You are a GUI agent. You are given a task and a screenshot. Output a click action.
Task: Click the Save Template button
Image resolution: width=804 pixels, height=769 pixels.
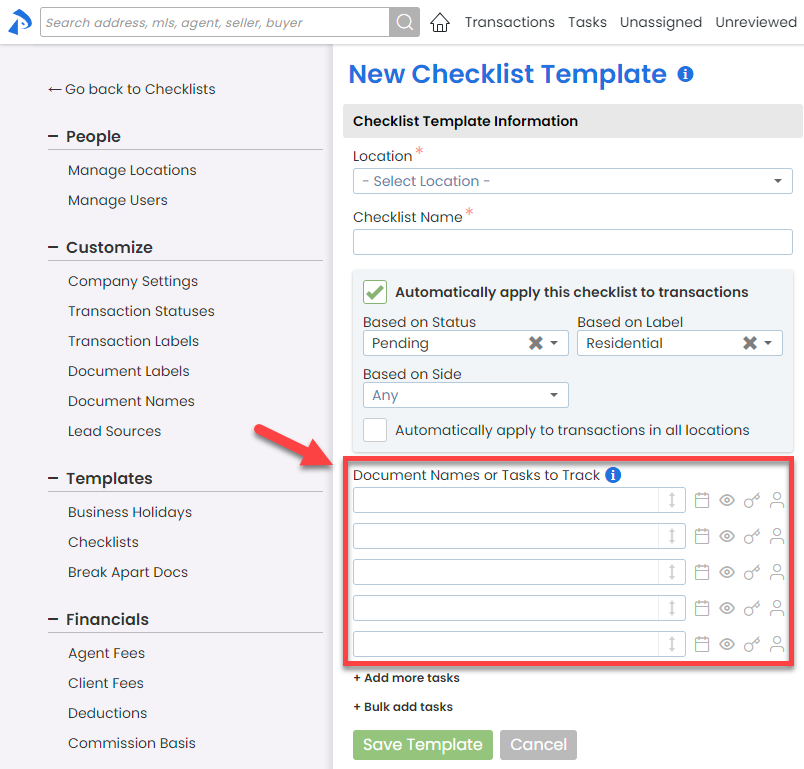point(422,744)
